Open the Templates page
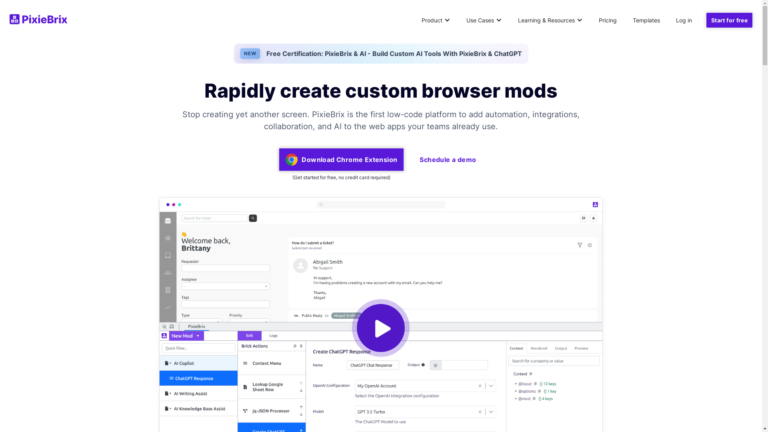This screenshot has height=432, width=768. [646, 20]
